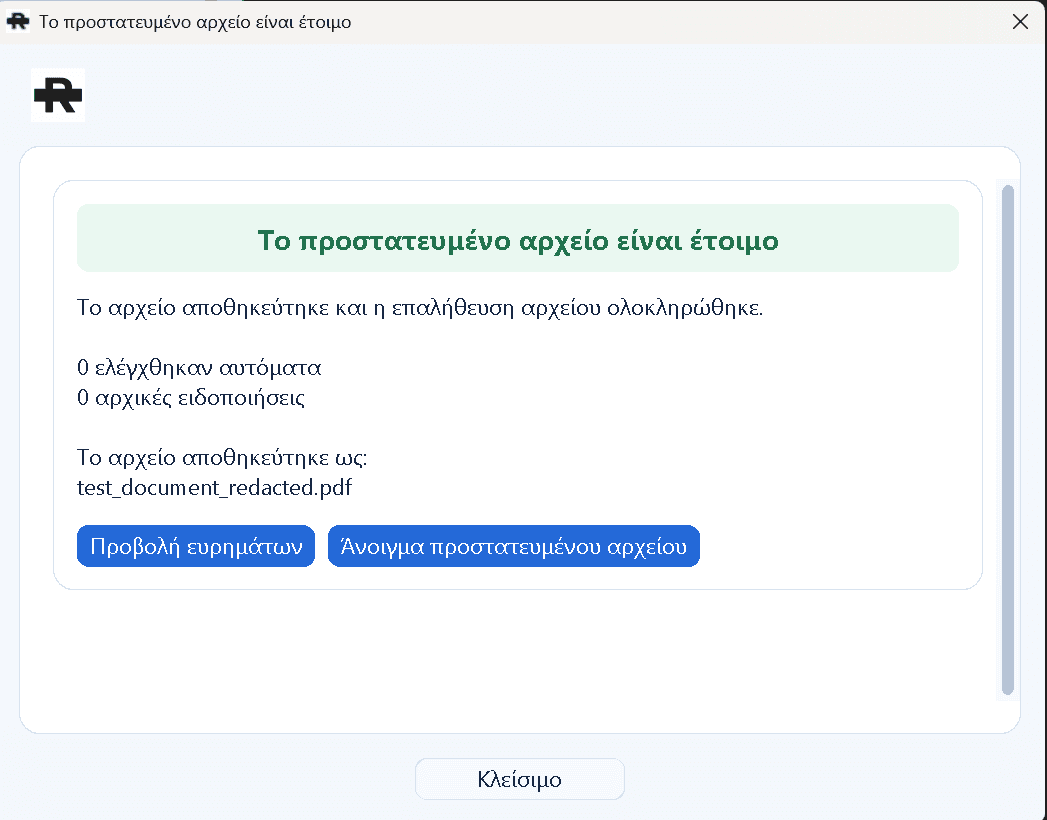Screen dimensions: 1047x820
Task: Click the app logo below the title bar
Action: tap(58, 95)
